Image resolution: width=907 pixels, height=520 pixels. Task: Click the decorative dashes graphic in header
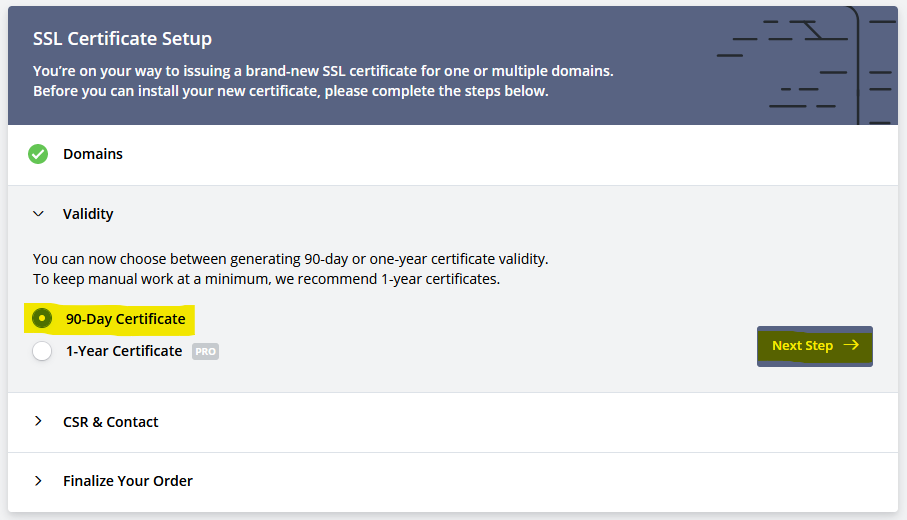pos(810,65)
